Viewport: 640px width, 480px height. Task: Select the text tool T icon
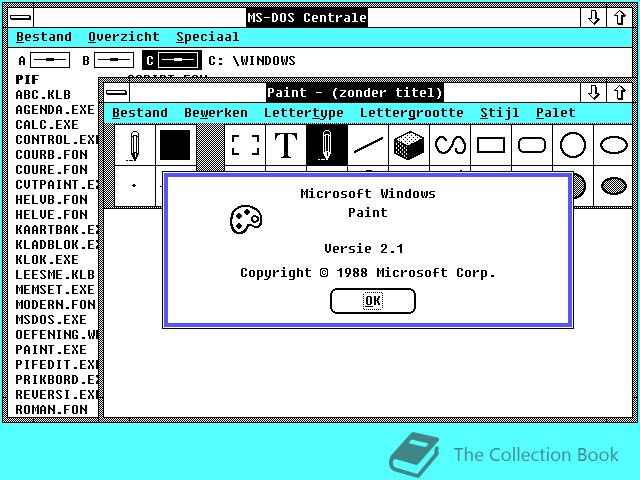286,145
